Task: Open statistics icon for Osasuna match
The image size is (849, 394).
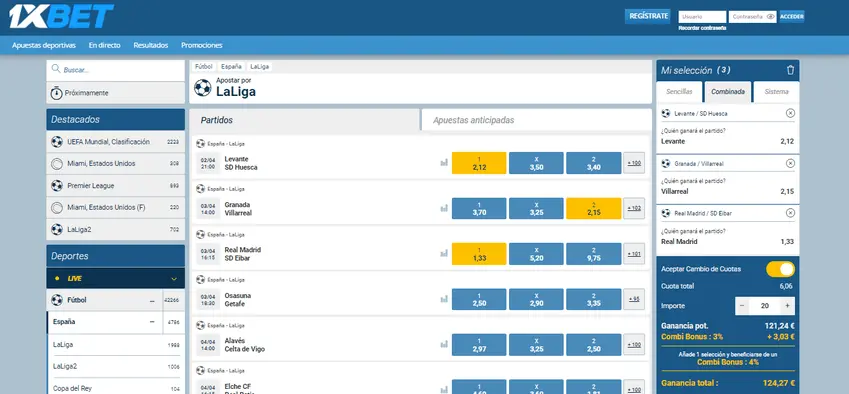Action: tap(444, 299)
